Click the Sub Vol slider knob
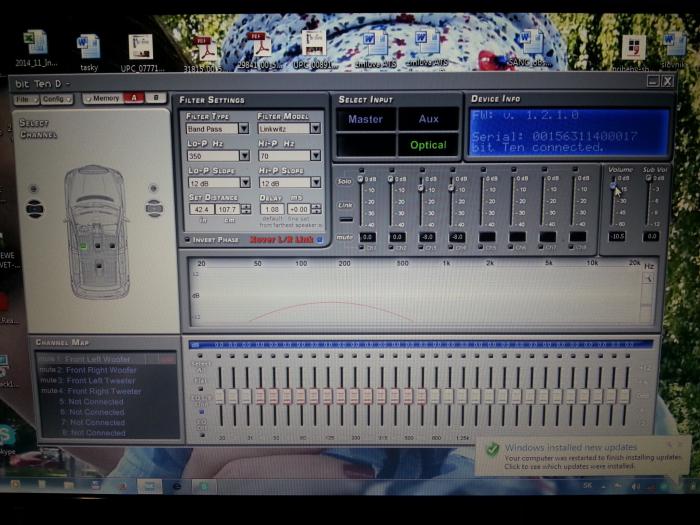Screen dimensions: 700x525 pyautogui.click(x=648, y=178)
